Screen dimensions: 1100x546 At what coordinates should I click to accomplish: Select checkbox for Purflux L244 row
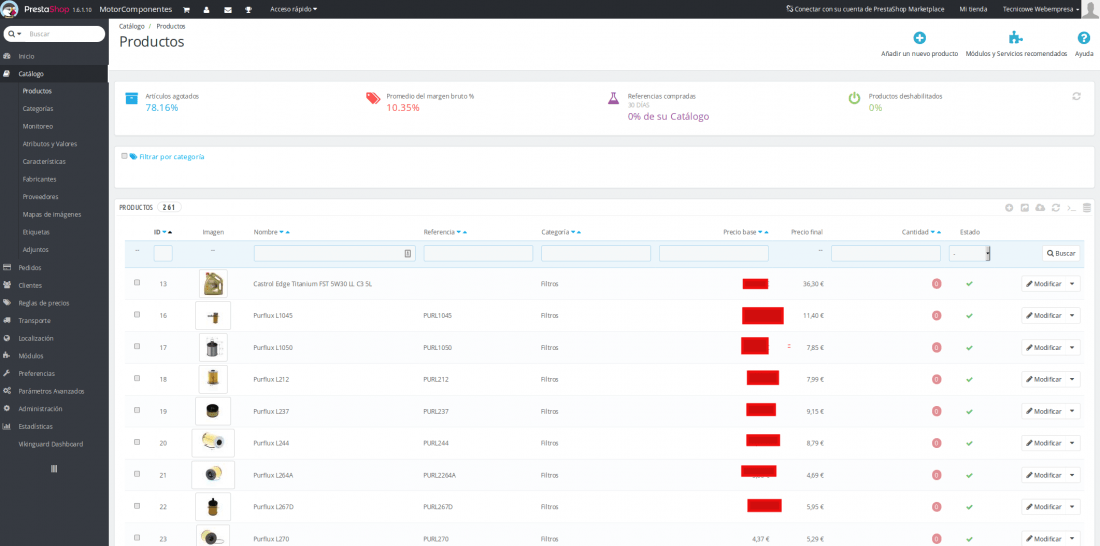coord(137,442)
